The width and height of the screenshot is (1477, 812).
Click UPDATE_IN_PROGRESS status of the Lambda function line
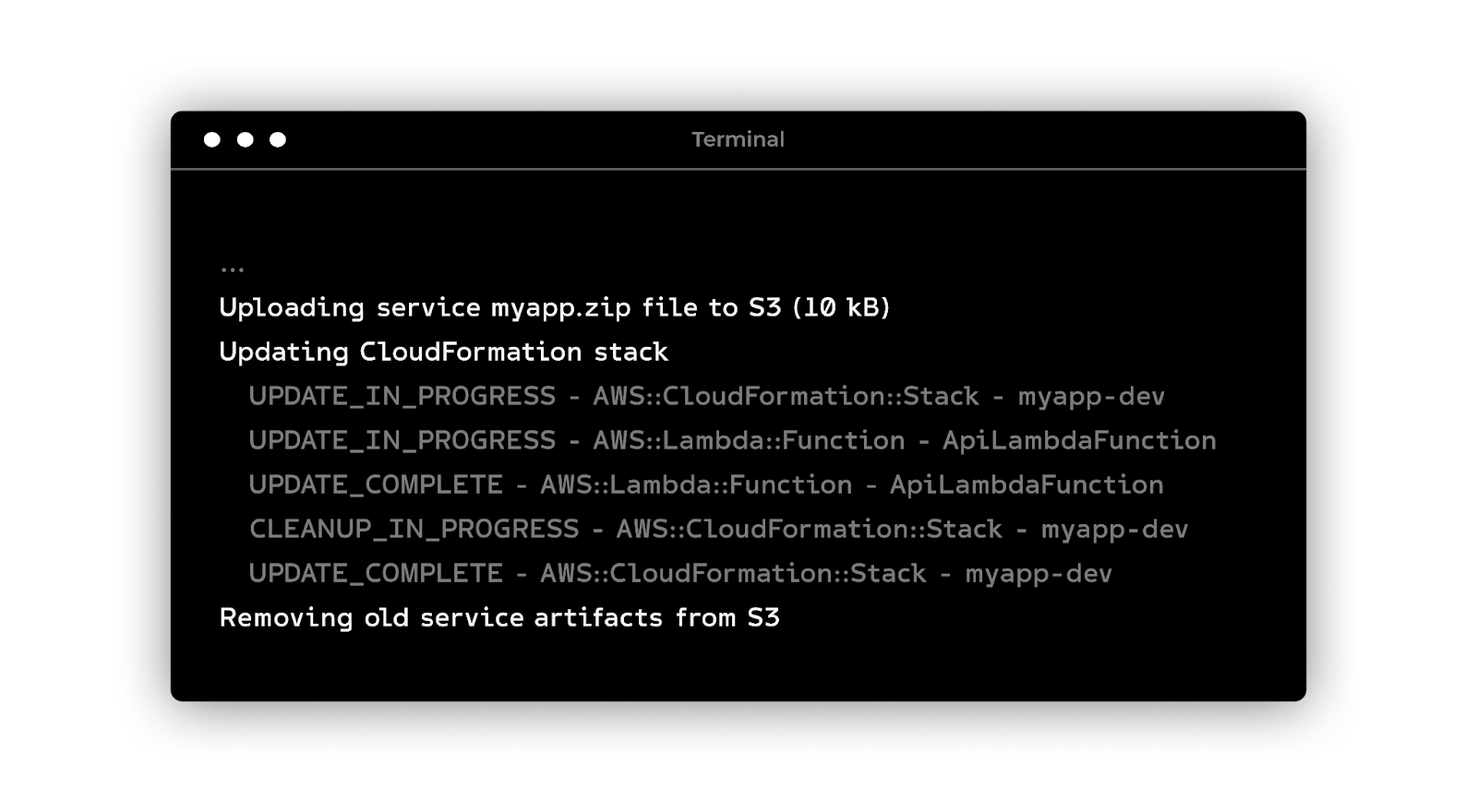(402, 440)
